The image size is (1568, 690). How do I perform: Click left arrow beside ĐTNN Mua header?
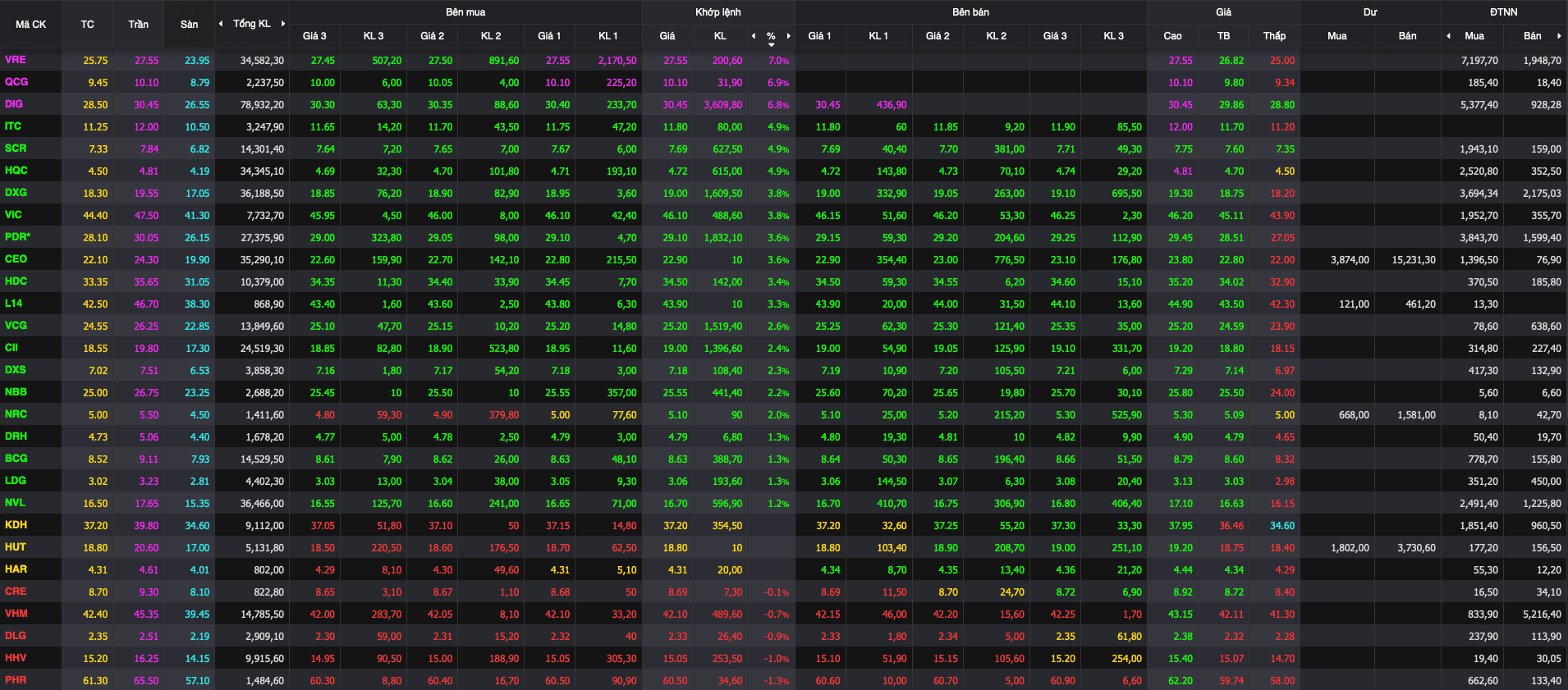[x=1448, y=35]
